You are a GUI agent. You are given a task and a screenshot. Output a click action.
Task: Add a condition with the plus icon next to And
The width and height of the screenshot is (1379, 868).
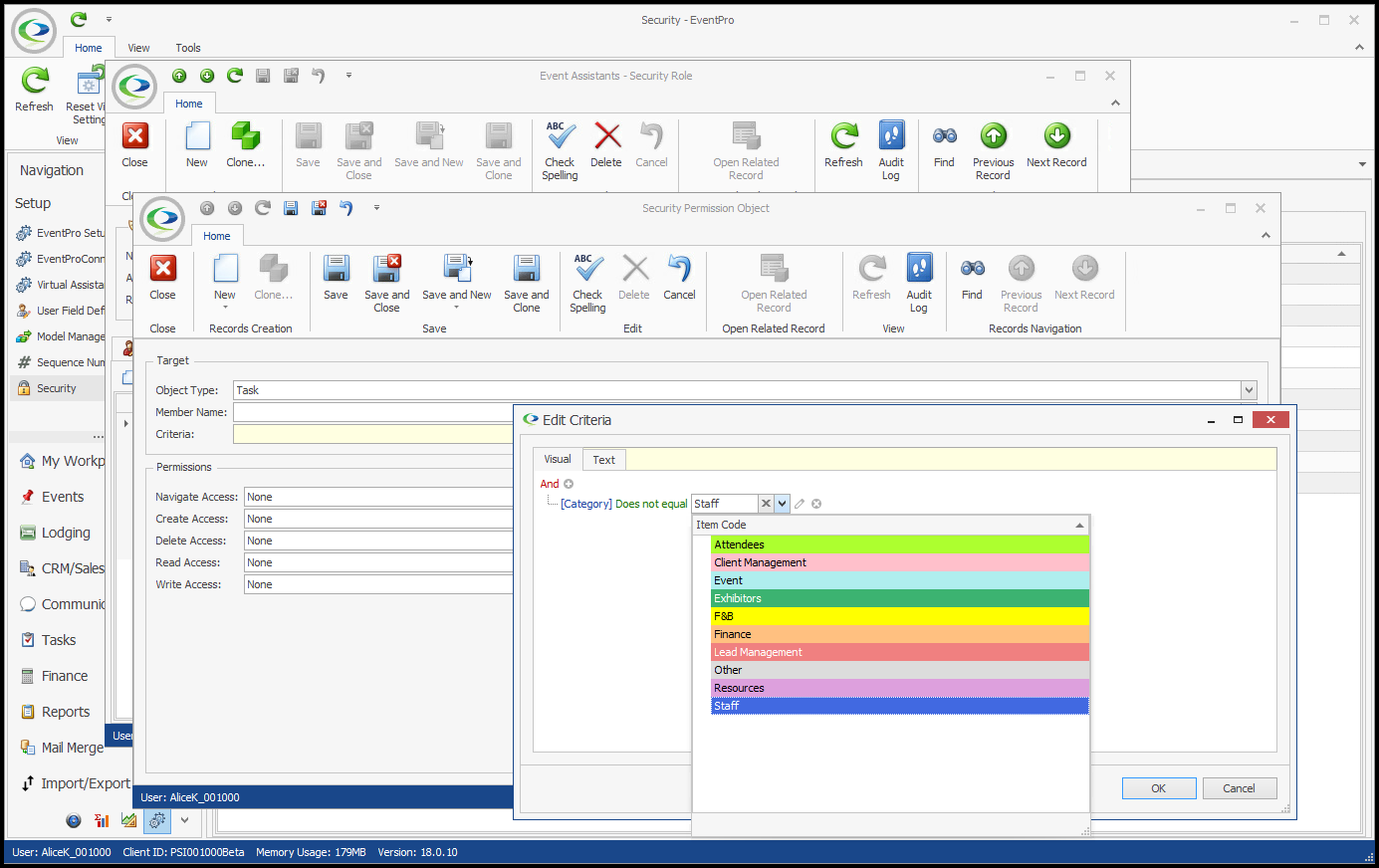coord(569,484)
